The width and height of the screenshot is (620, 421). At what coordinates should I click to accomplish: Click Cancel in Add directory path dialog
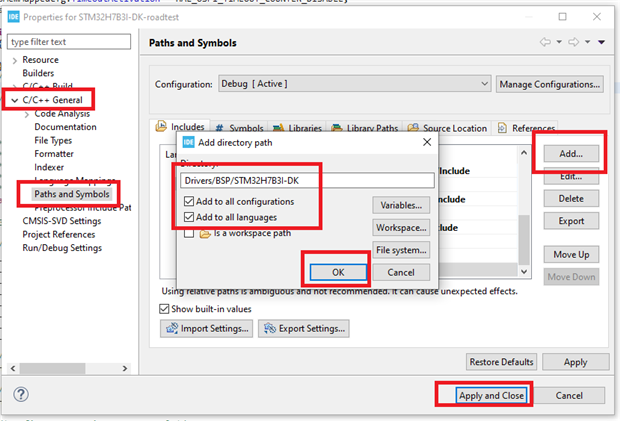(x=401, y=272)
